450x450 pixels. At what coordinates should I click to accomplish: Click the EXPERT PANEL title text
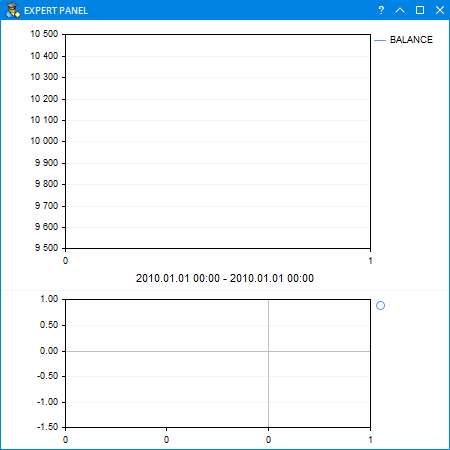pyautogui.click(x=56, y=11)
